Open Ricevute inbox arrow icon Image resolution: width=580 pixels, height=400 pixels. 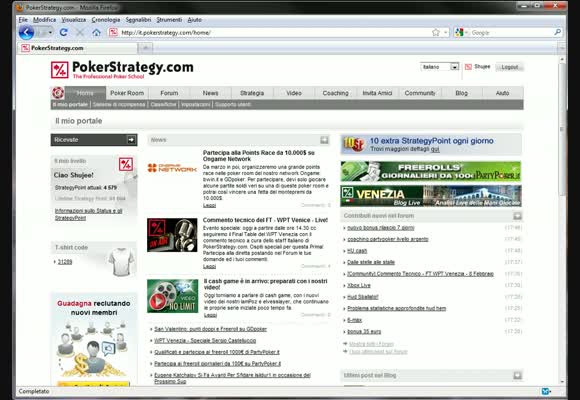(x=131, y=140)
